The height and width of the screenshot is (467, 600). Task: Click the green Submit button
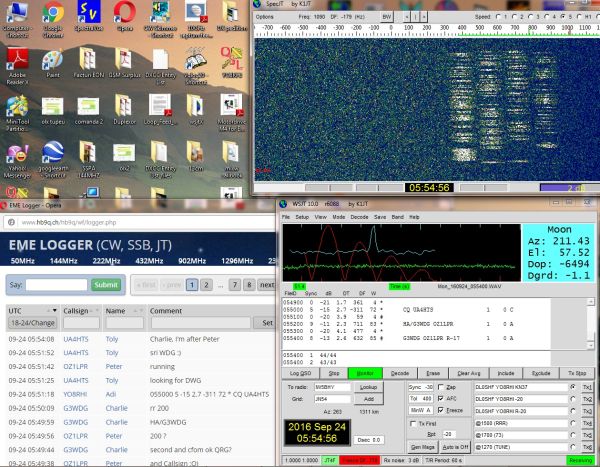point(106,285)
